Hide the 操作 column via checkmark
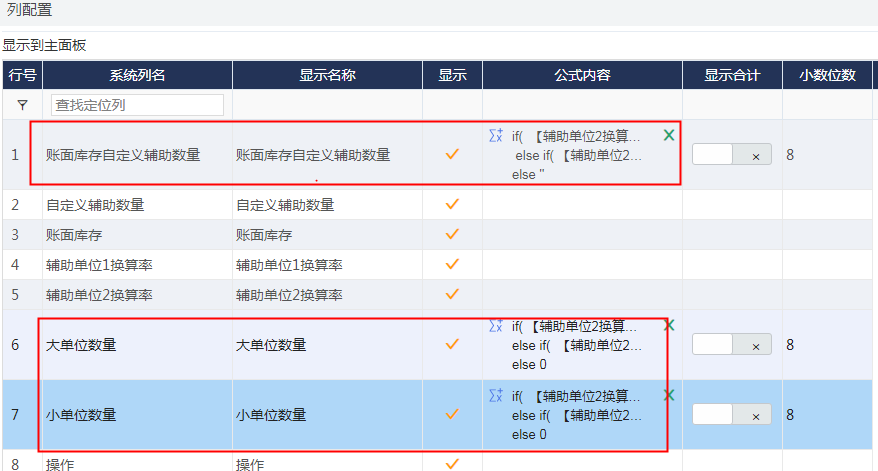Viewport: 878px width, 471px height. 452,464
